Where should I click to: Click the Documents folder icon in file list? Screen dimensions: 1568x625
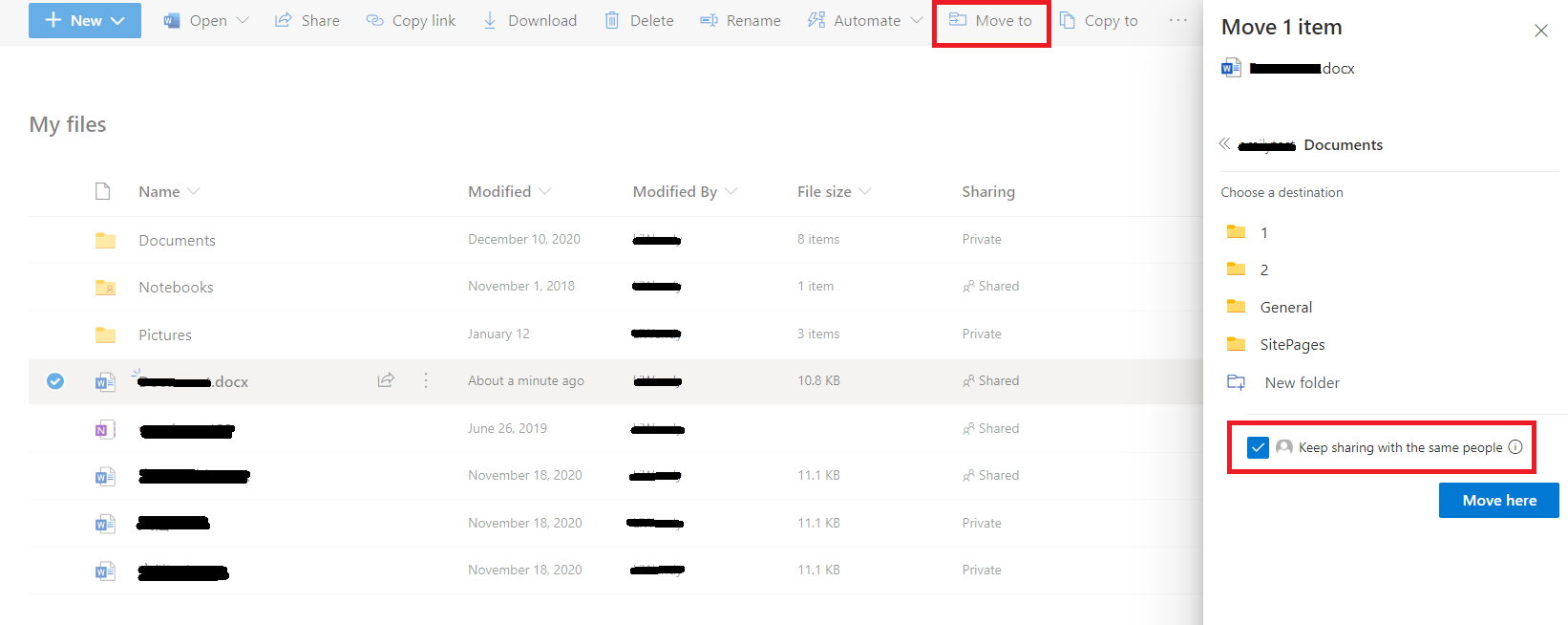pyautogui.click(x=105, y=240)
